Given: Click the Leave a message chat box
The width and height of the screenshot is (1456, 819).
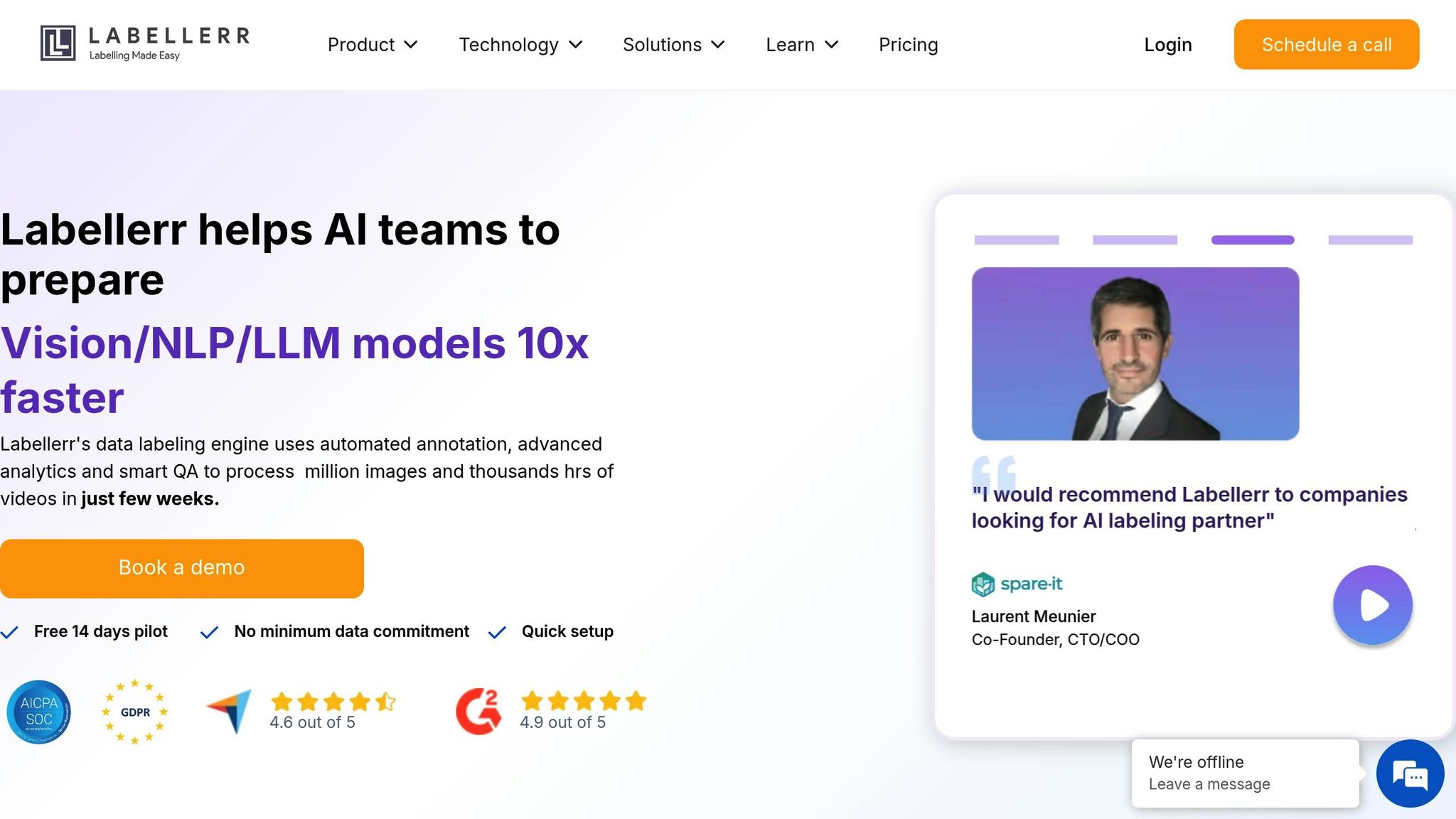Looking at the screenshot, I should (x=1246, y=773).
